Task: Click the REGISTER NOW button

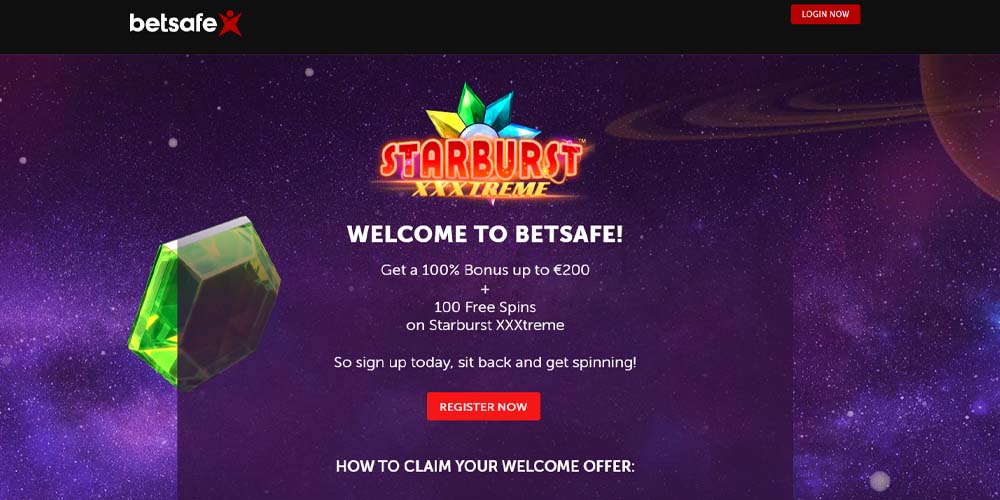Action: tap(483, 406)
